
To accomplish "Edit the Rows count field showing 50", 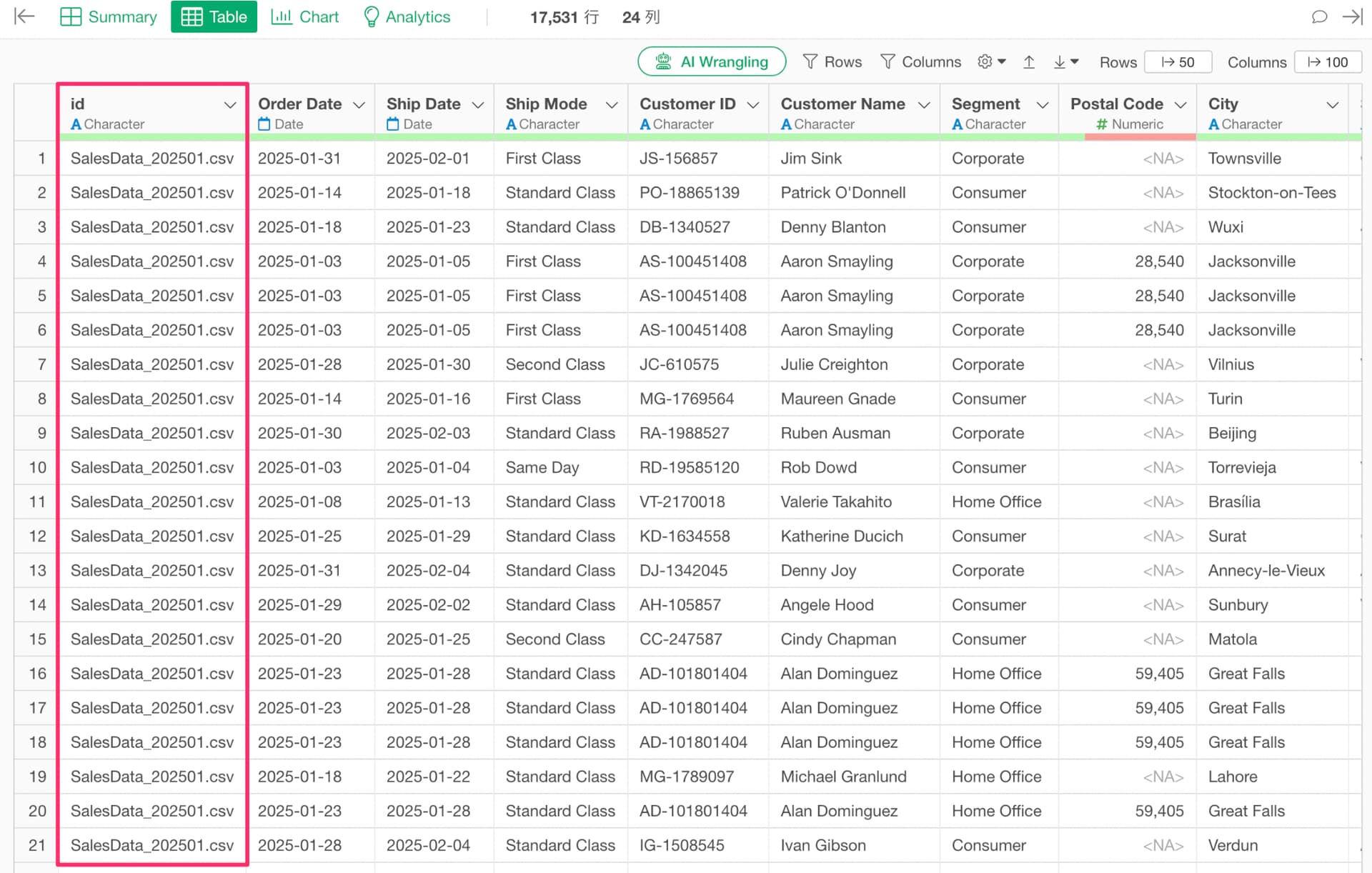I will coord(1178,62).
